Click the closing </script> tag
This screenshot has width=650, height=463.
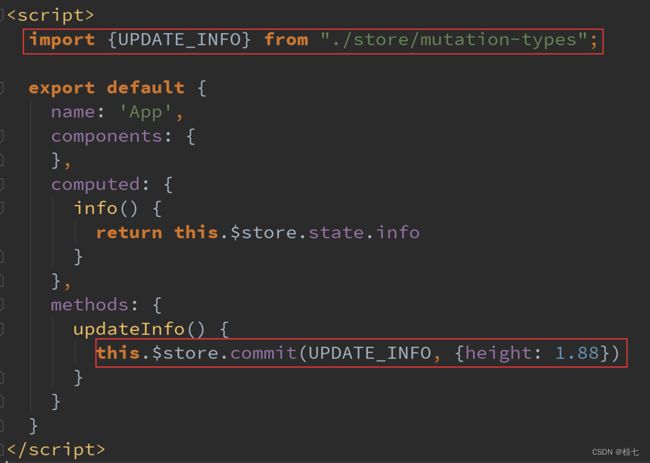click(x=55, y=449)
